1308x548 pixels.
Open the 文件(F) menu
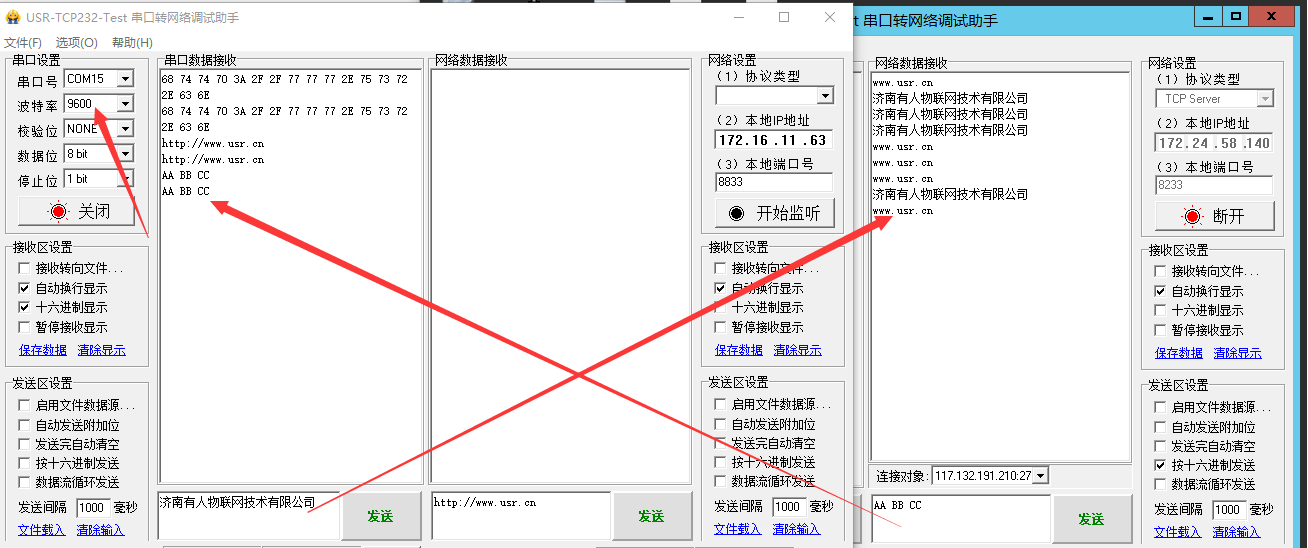point(23,43)
